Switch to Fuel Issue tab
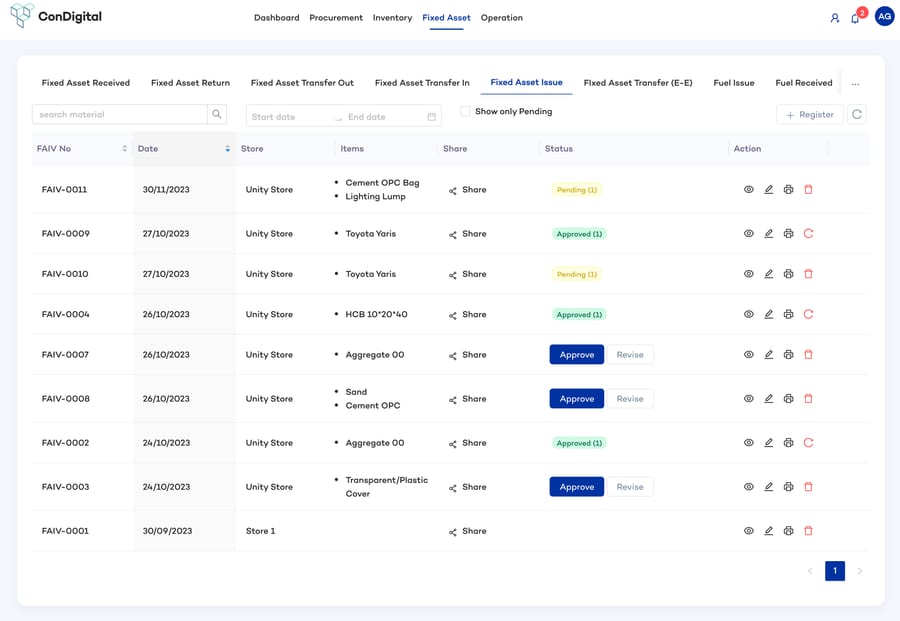 click(734, 83)
